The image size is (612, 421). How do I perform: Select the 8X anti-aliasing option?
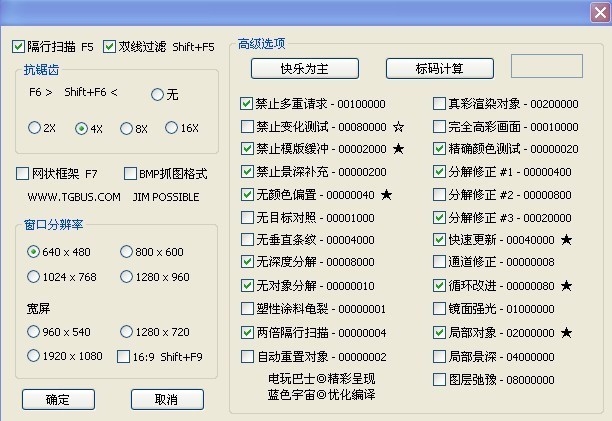[126, 128]
